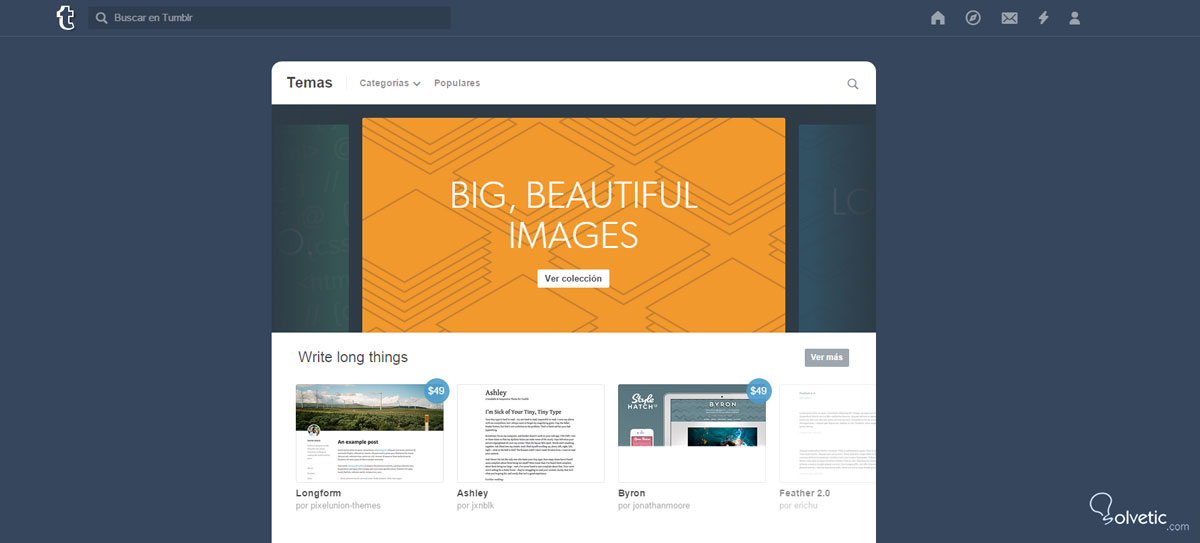Click the Ver colección button

pyautogui.click(x=573, y=278)
